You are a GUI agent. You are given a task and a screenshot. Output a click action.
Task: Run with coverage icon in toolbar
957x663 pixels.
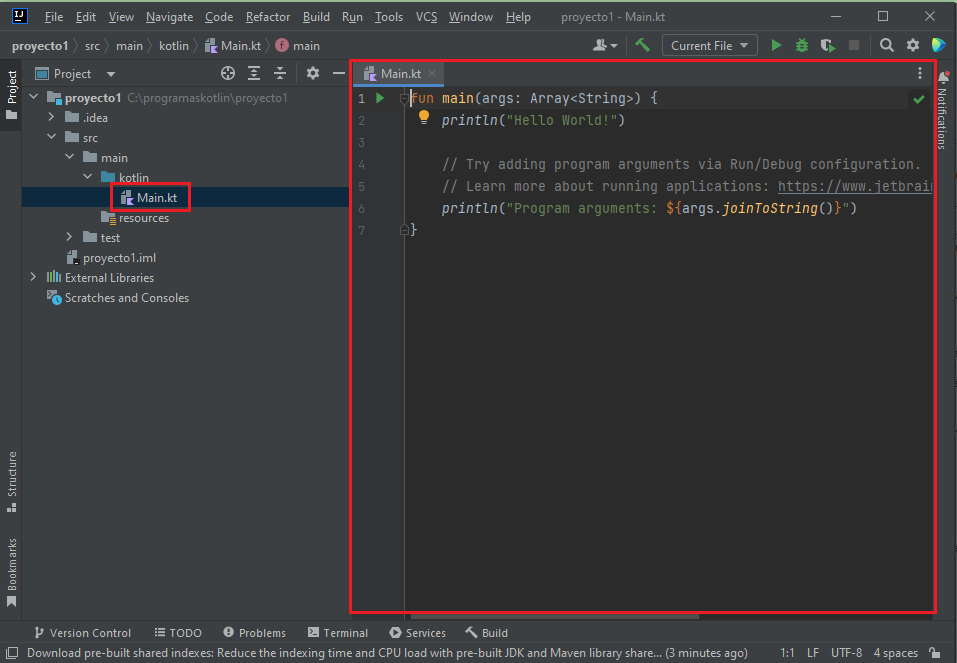click(828, 45)
